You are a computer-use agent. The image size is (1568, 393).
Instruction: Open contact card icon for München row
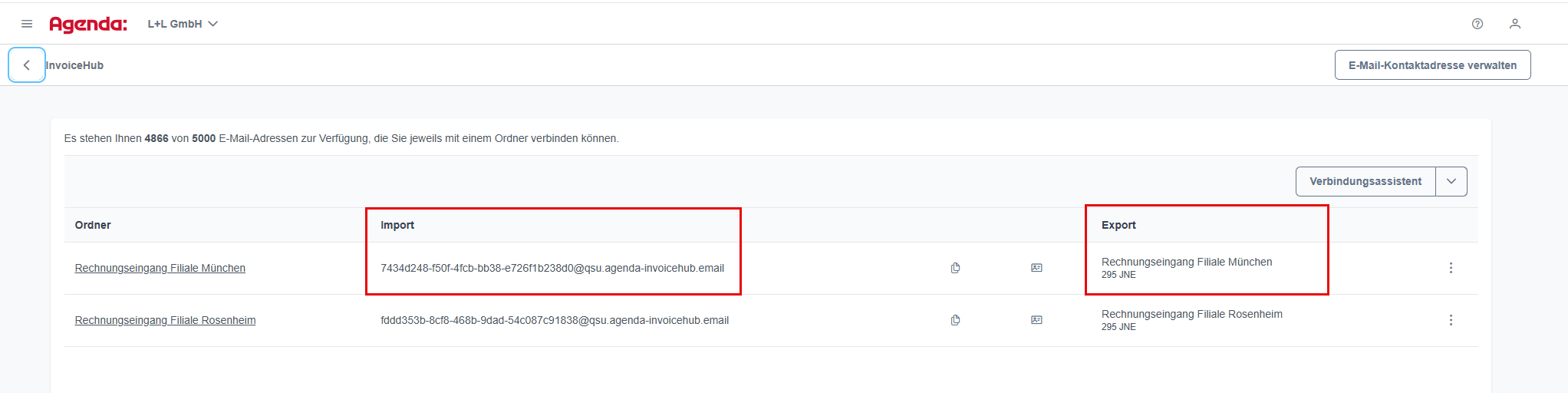pos(1036,268)
